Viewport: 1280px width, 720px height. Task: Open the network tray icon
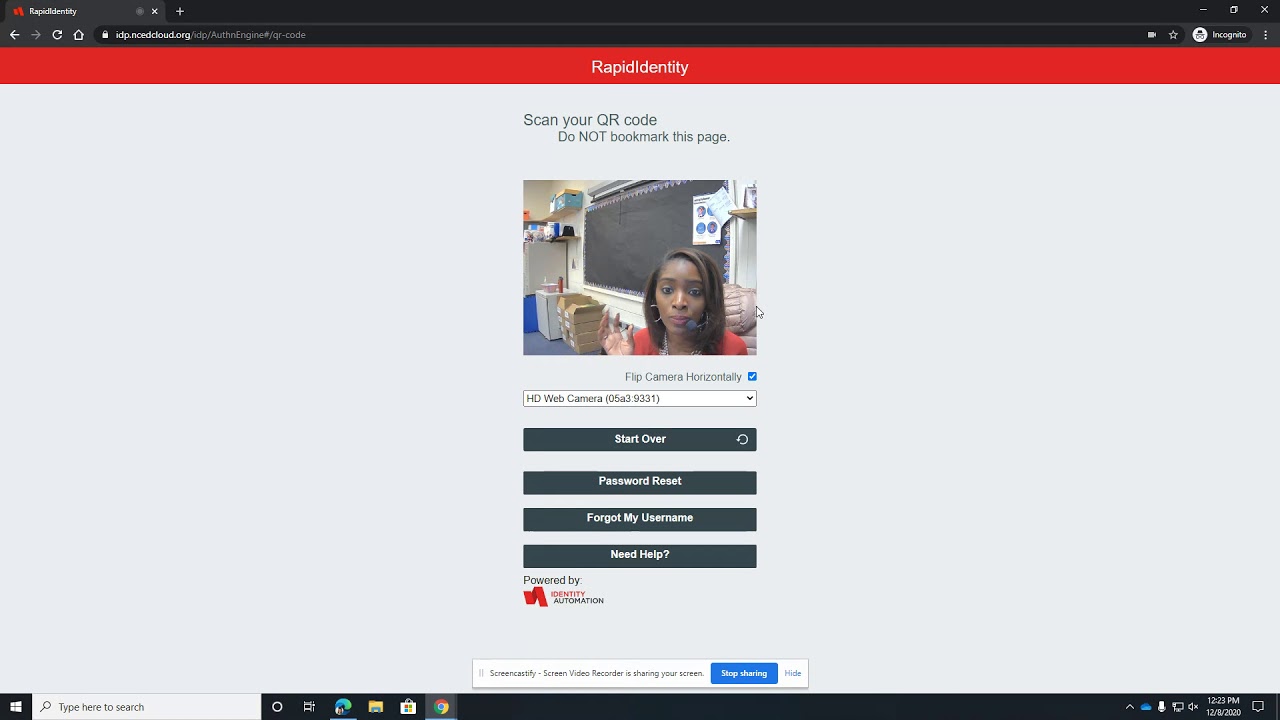[1178, 707]
